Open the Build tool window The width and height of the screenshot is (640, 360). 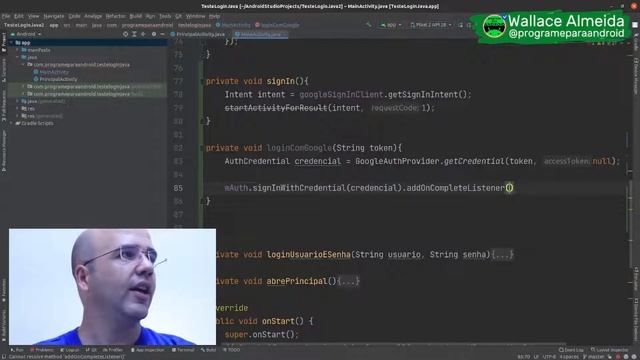tap(208, 350)
